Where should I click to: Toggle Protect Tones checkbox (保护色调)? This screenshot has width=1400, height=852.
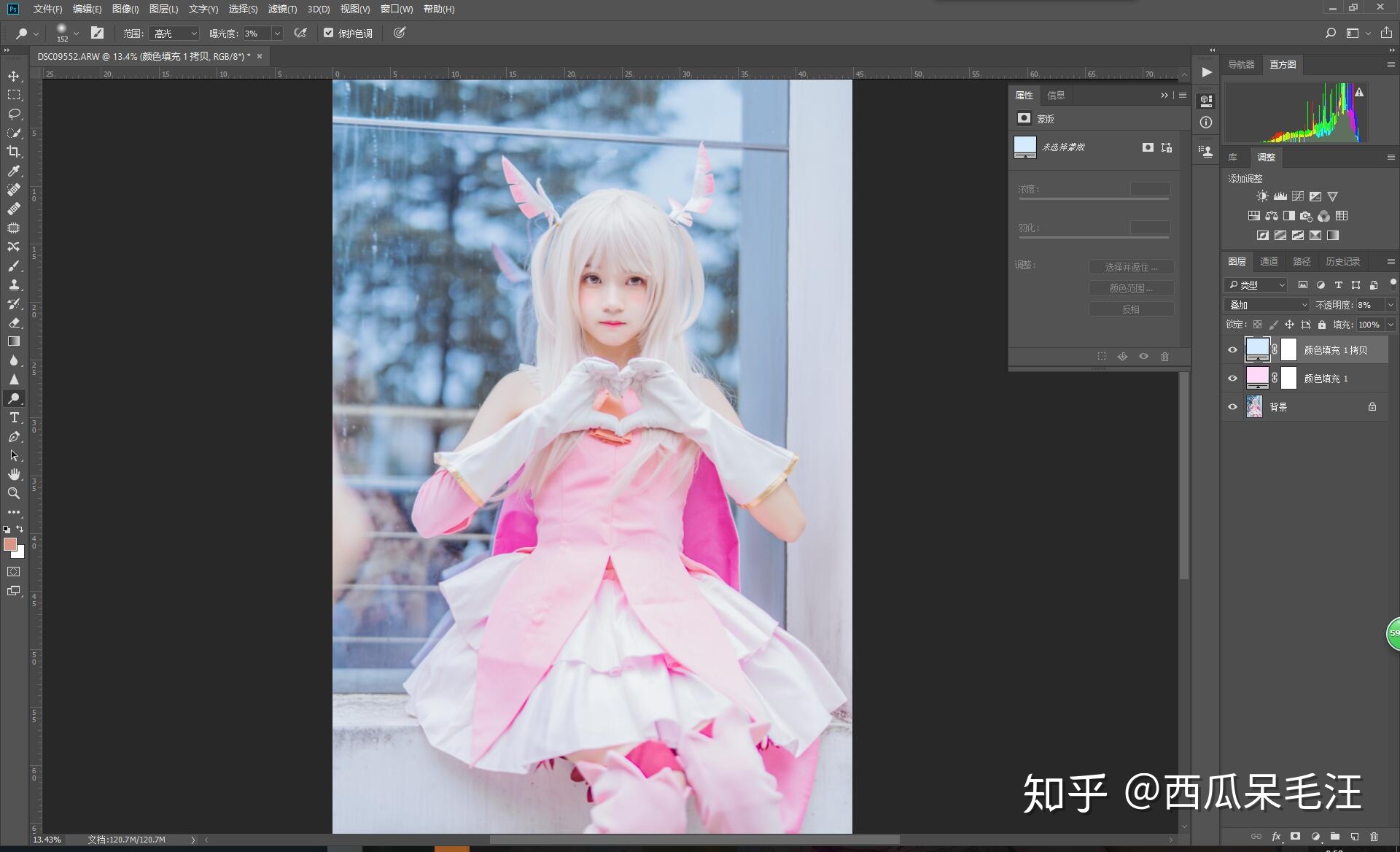(x=329, y=33)
